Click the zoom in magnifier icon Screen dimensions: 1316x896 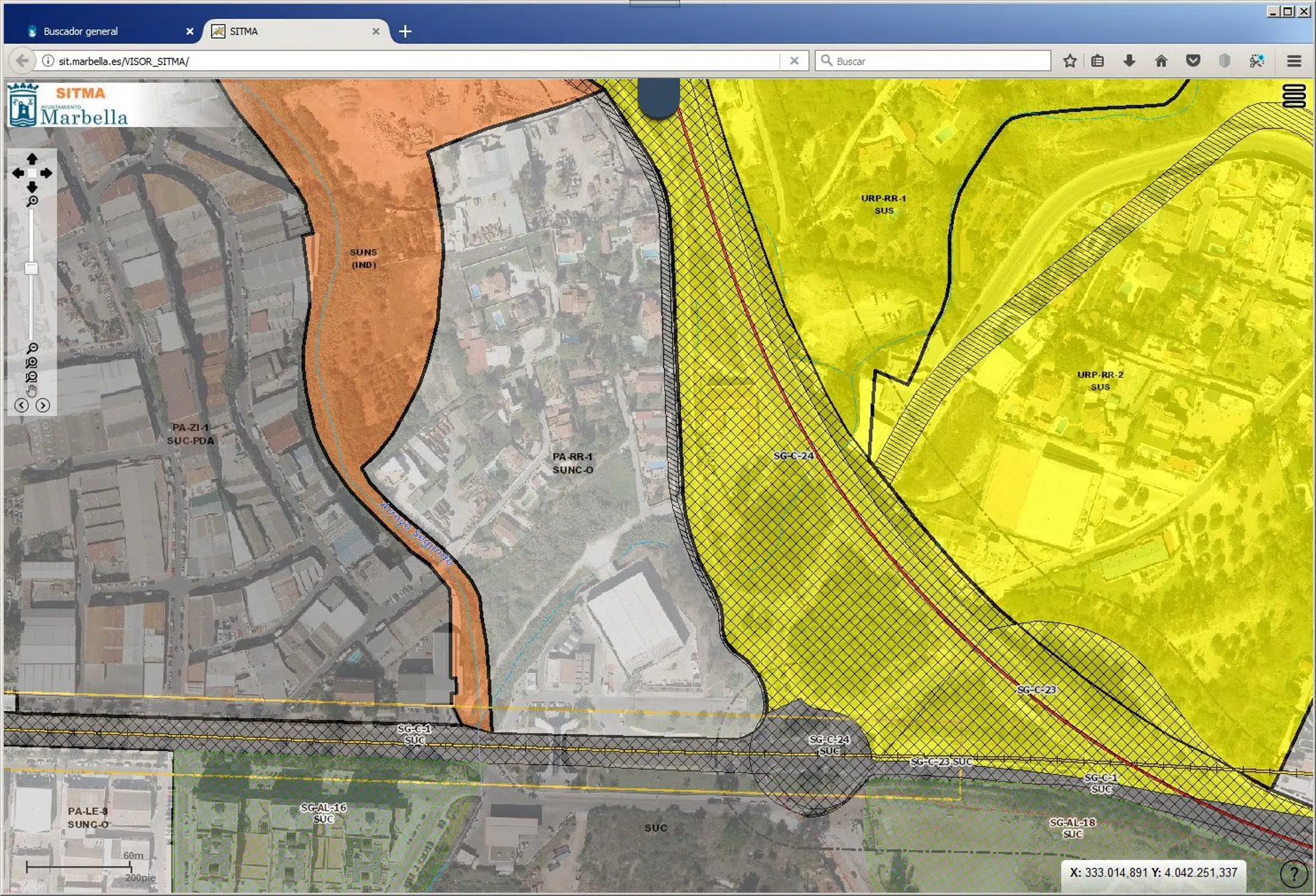tap(32, 202)
